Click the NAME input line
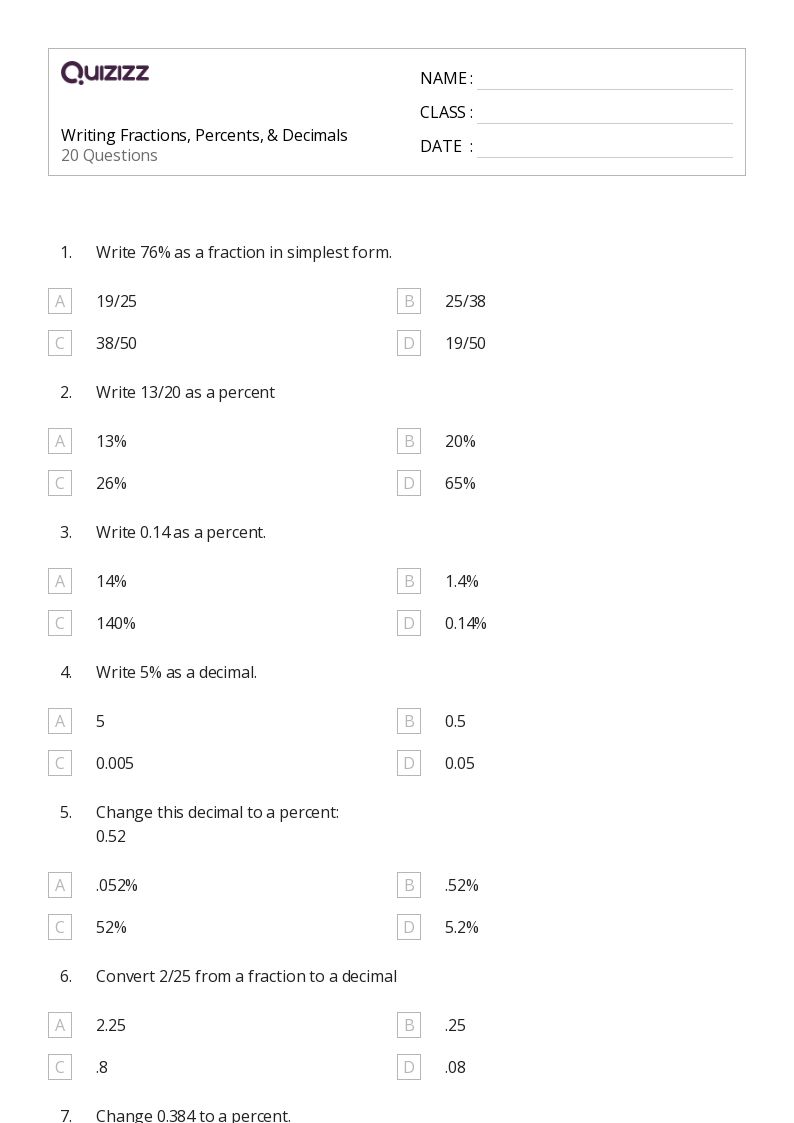Screen dimensions: 794x1123 (604, 79)
